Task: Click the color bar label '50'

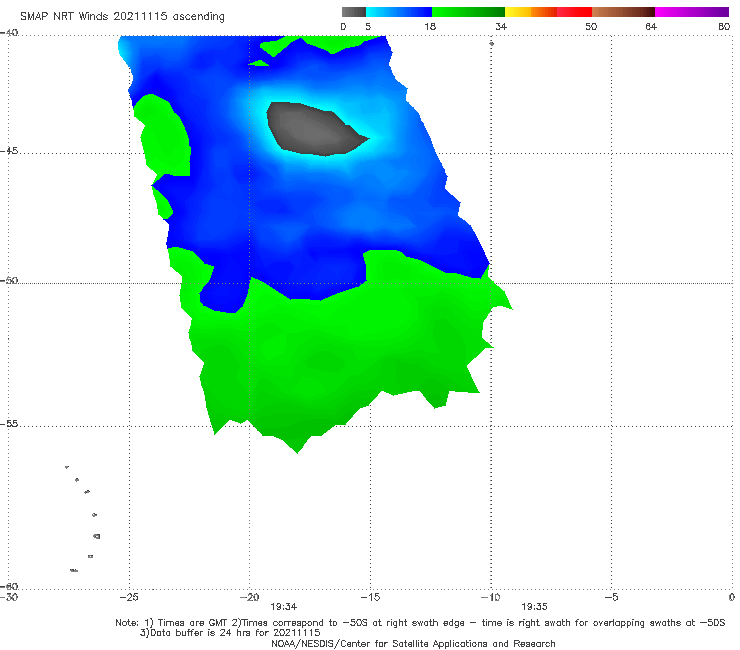Action: point(591,27)
